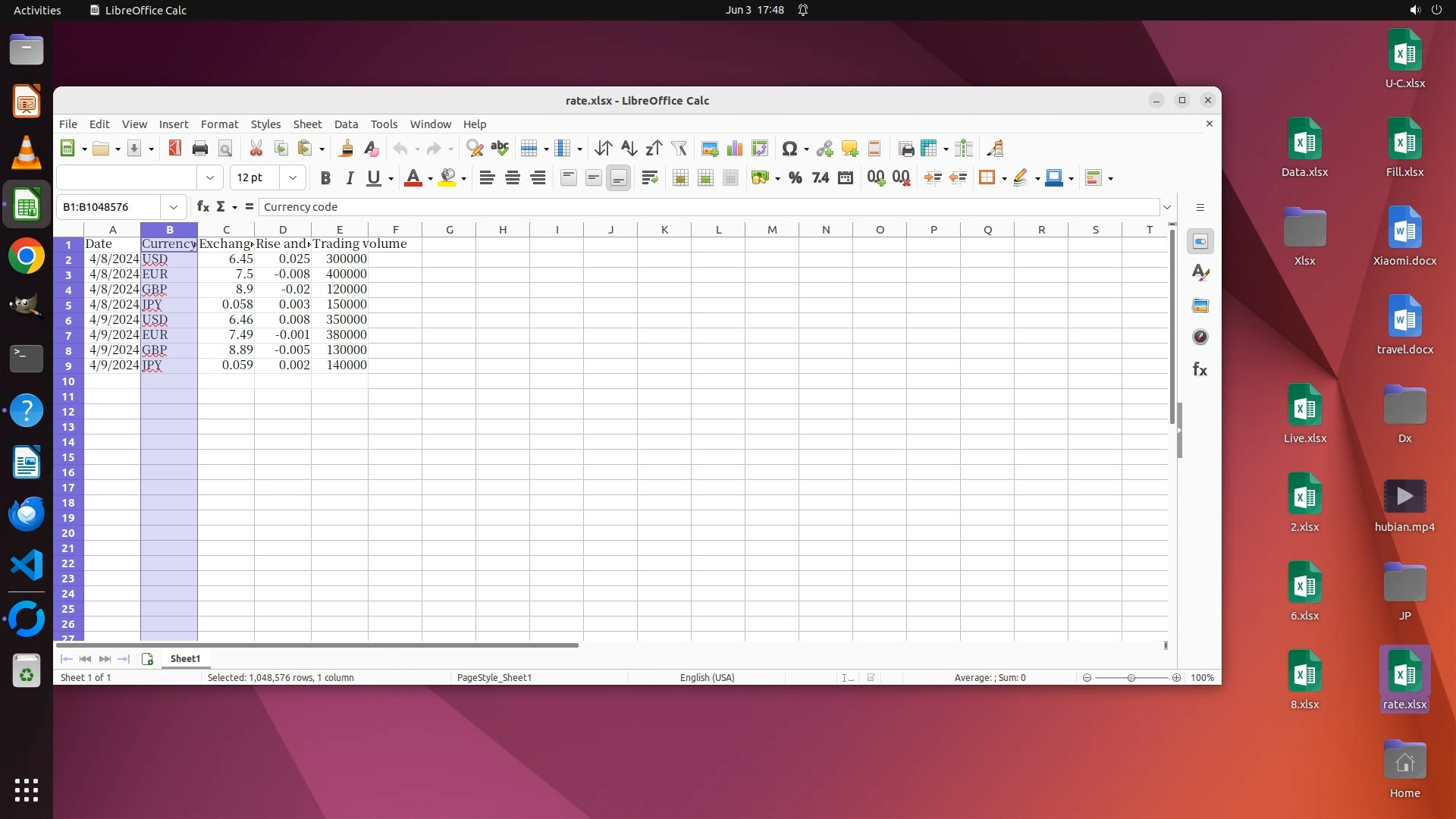Click the Sort Ascending icon
Screen dimensions: 1456x819
coord(629,149)
